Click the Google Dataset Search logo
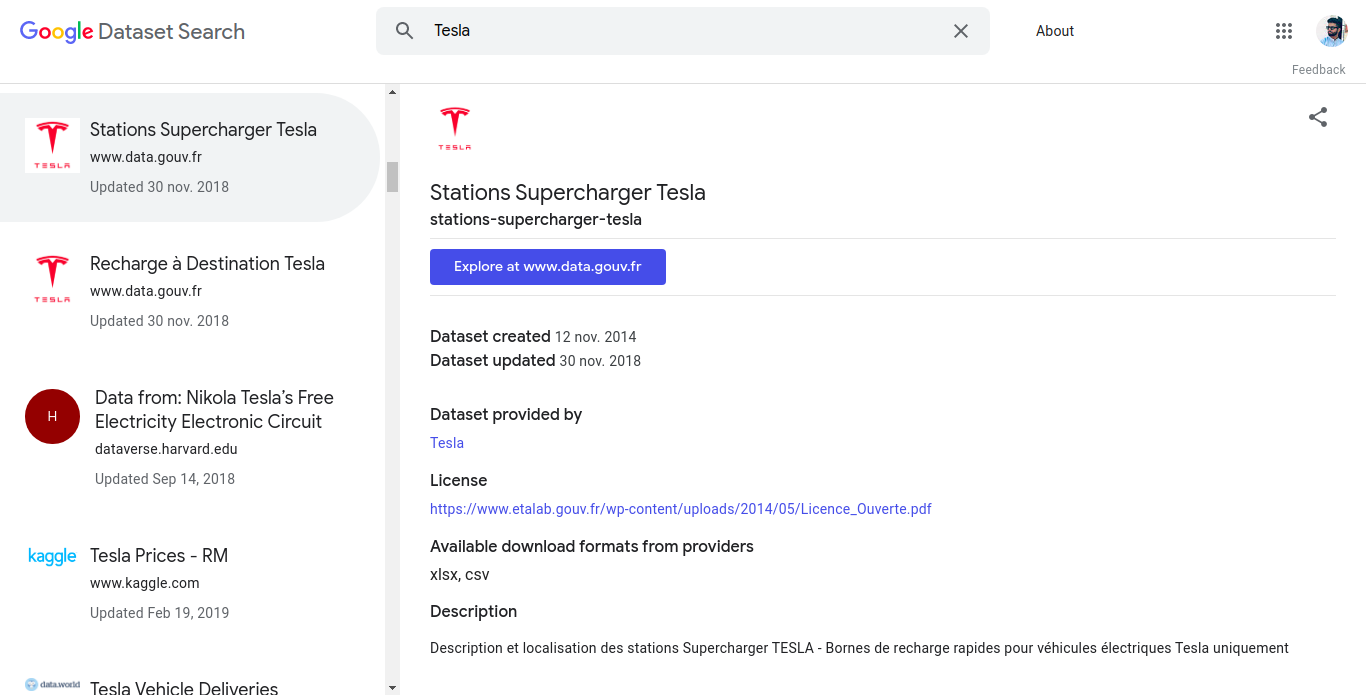The height and width of the screenshot is (695, 1366). (132, 31)
